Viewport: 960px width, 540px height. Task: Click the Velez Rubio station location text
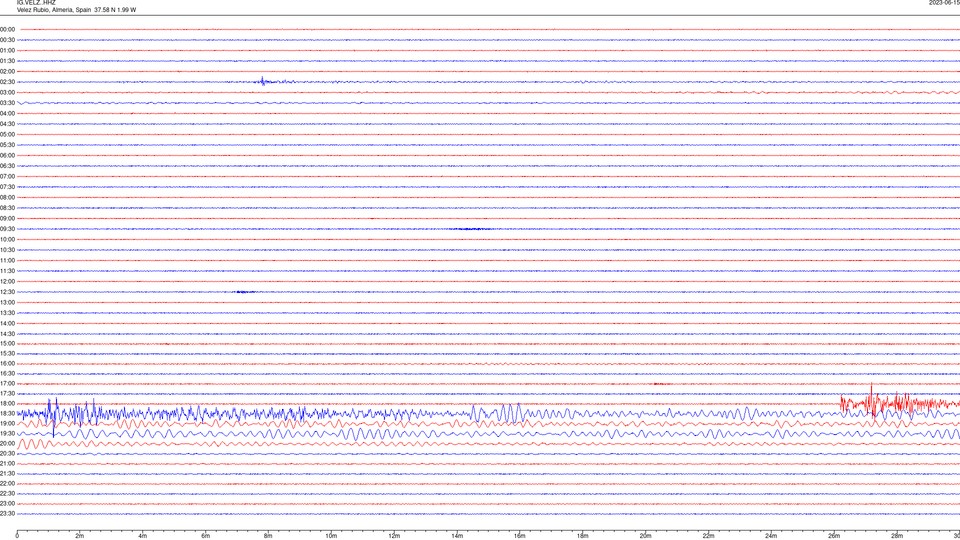click(77, 10)
